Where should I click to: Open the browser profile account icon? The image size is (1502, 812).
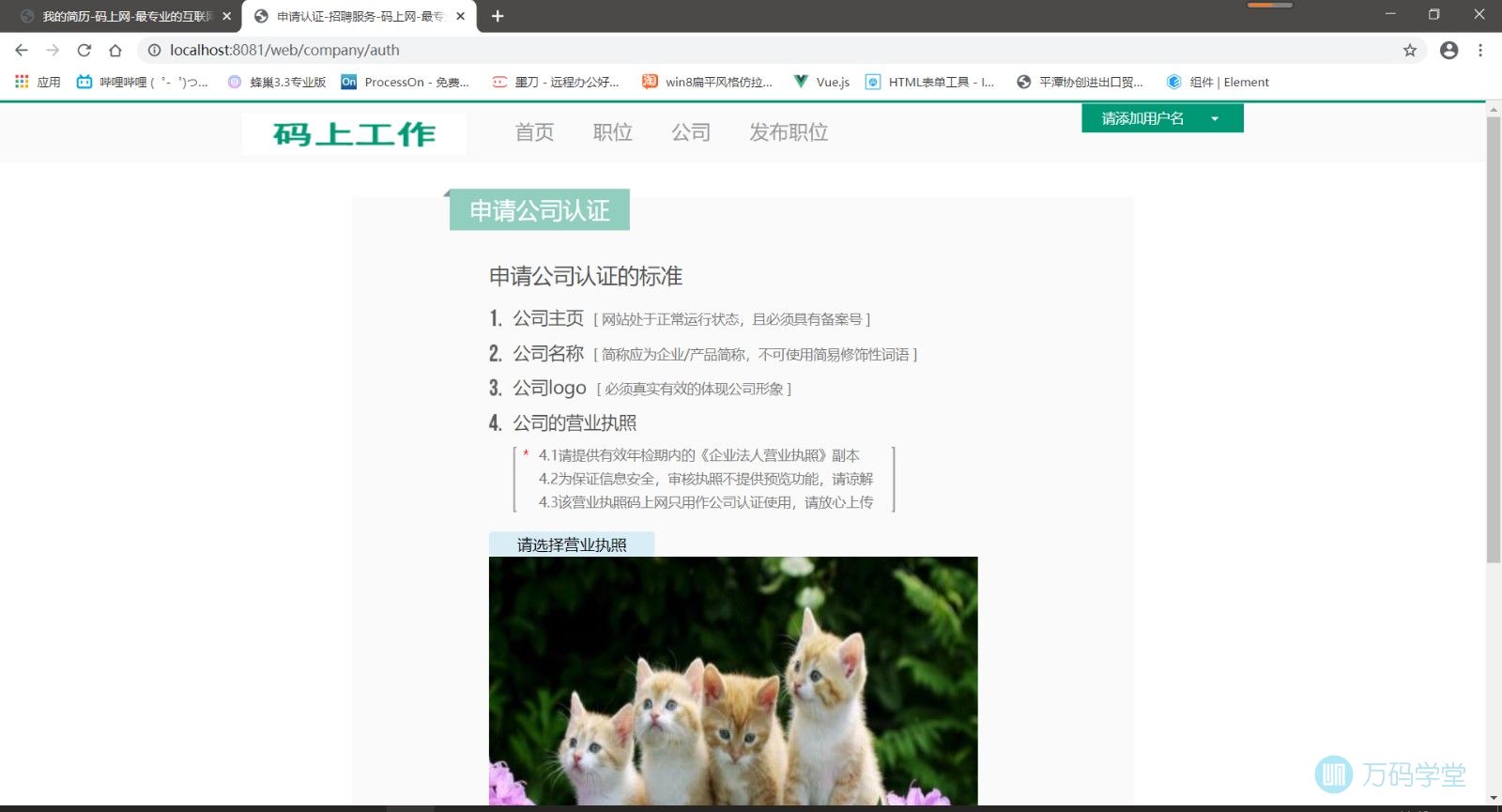pos(1448,51)
